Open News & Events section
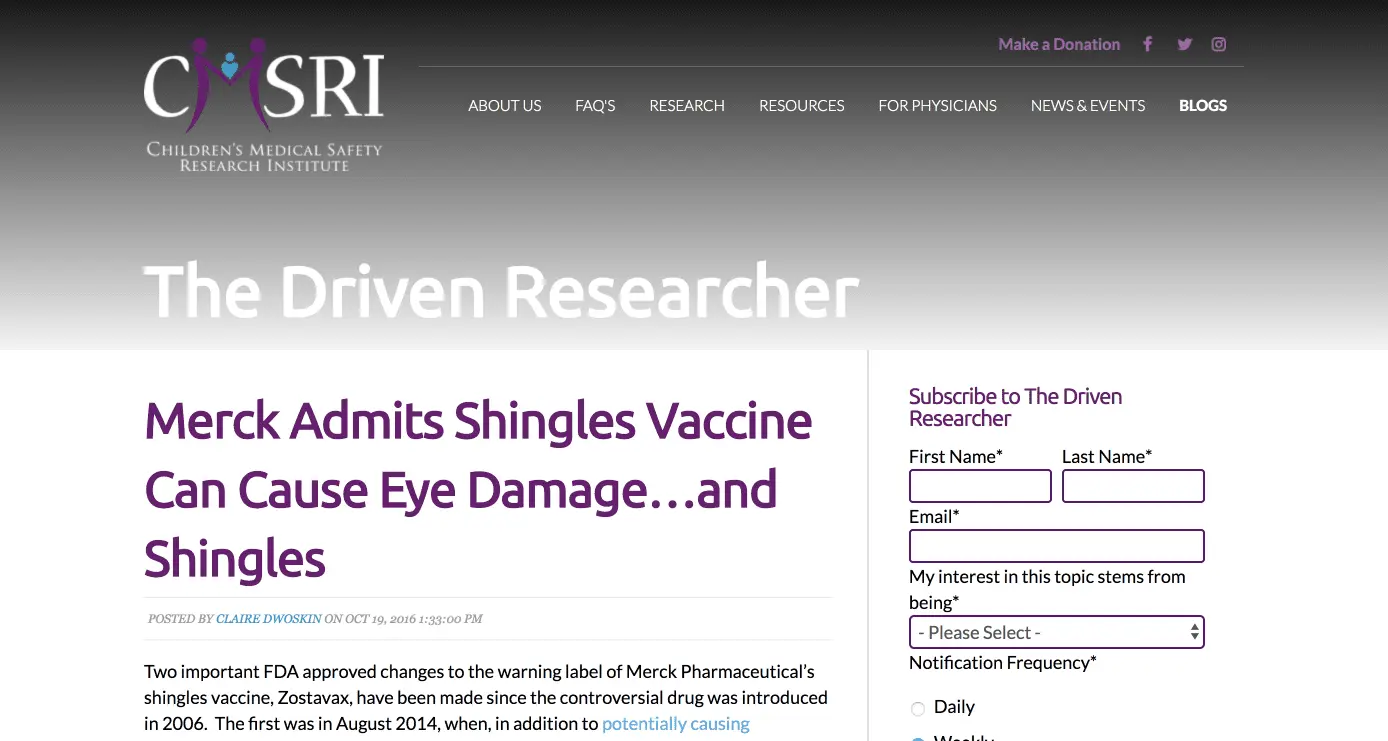 (1088, 105)
